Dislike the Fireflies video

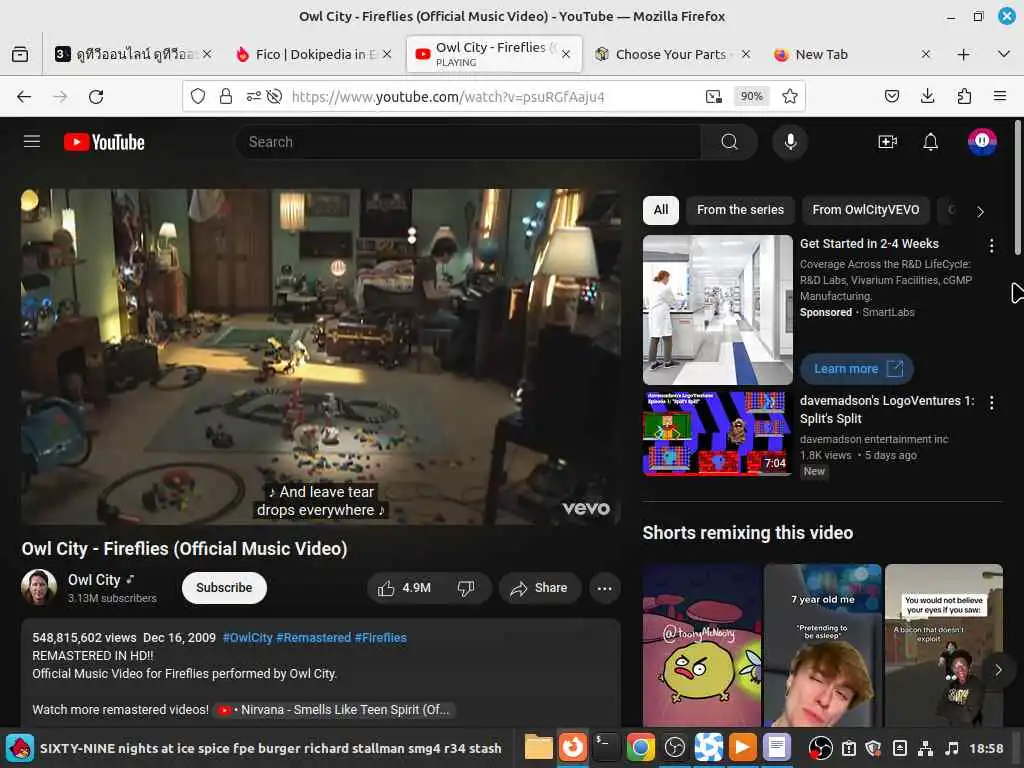pos(466,588)
